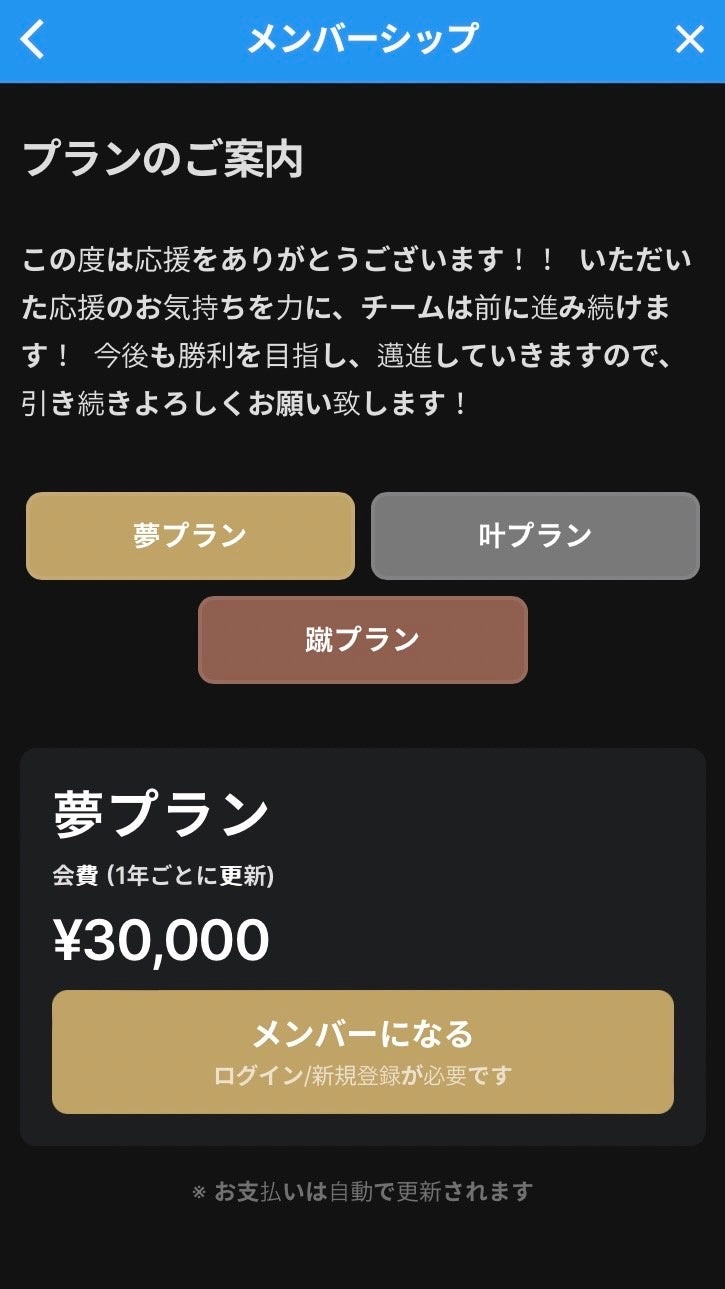Click the この度は応援をありがとうございます sentence
Image resolution: width=725 pixels, height=1289 pixels.
(x=288, y=261)
